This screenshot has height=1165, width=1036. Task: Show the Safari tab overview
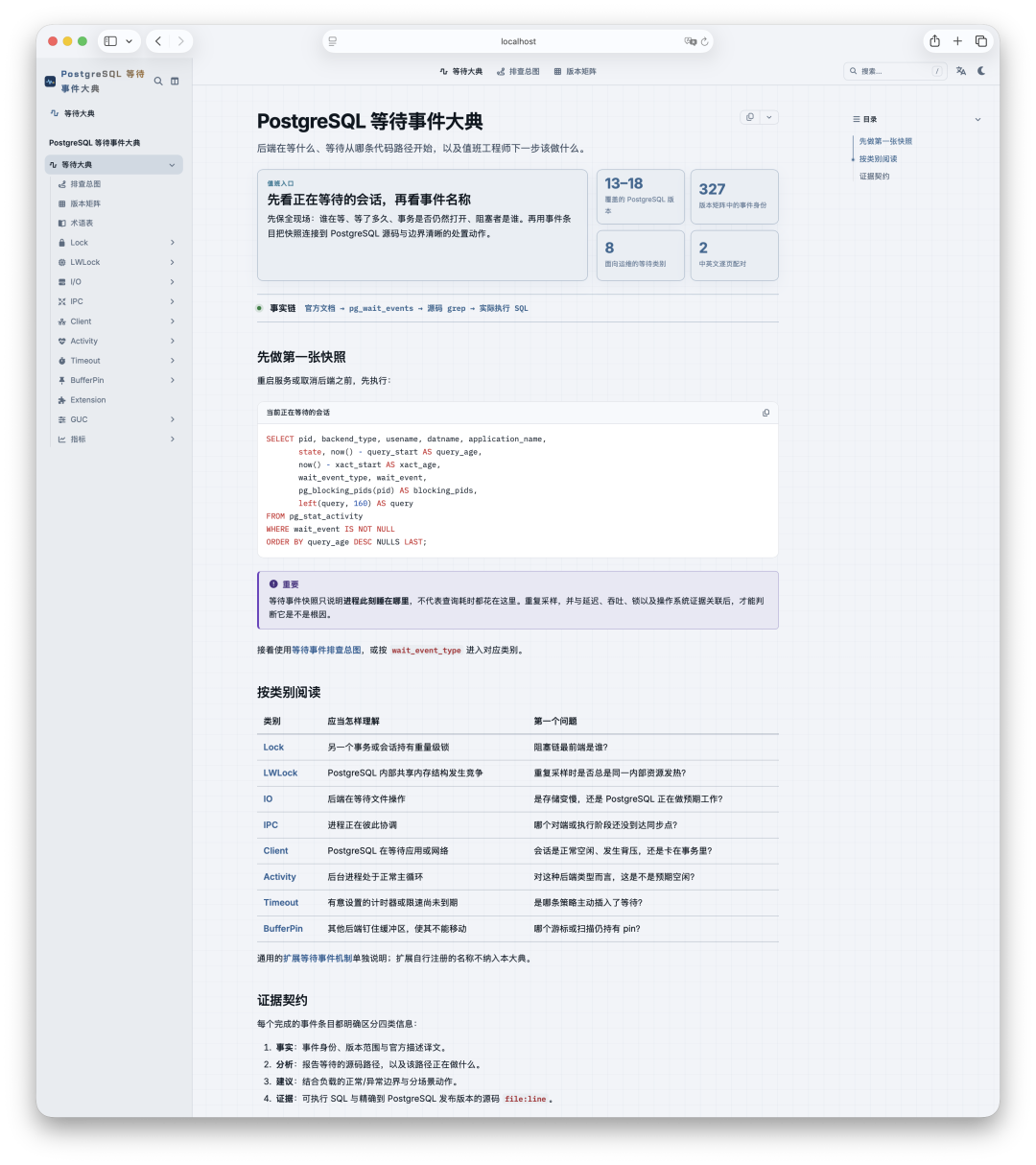(x=981, y=41)
